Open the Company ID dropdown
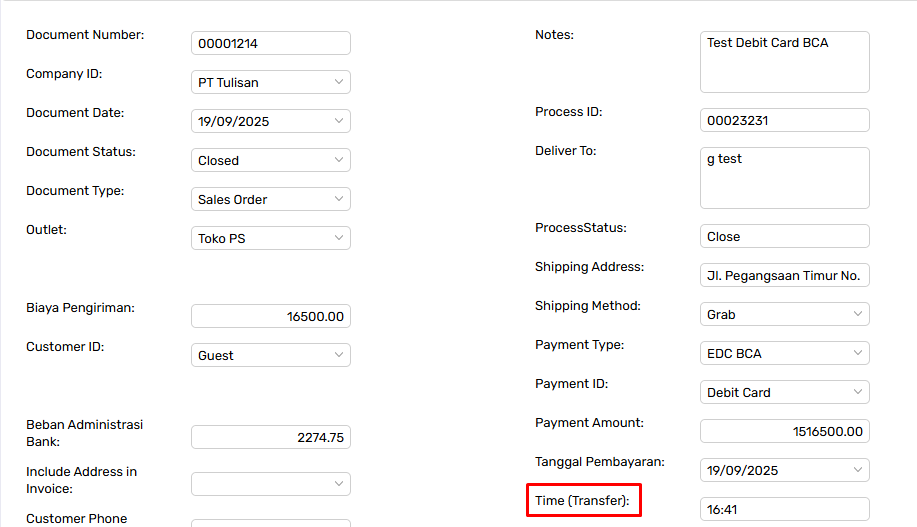 click(x=270, y=82)
